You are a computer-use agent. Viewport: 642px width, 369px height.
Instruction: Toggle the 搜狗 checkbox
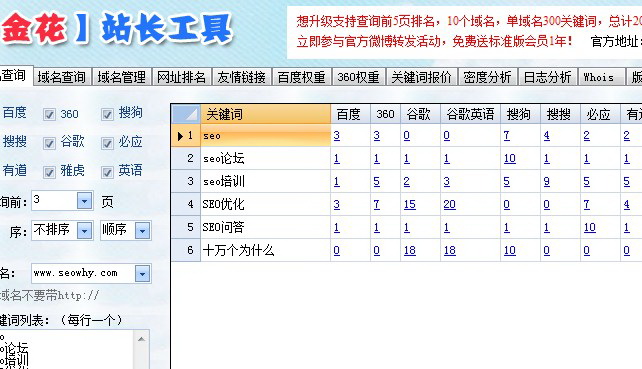[x=107, y=114]
